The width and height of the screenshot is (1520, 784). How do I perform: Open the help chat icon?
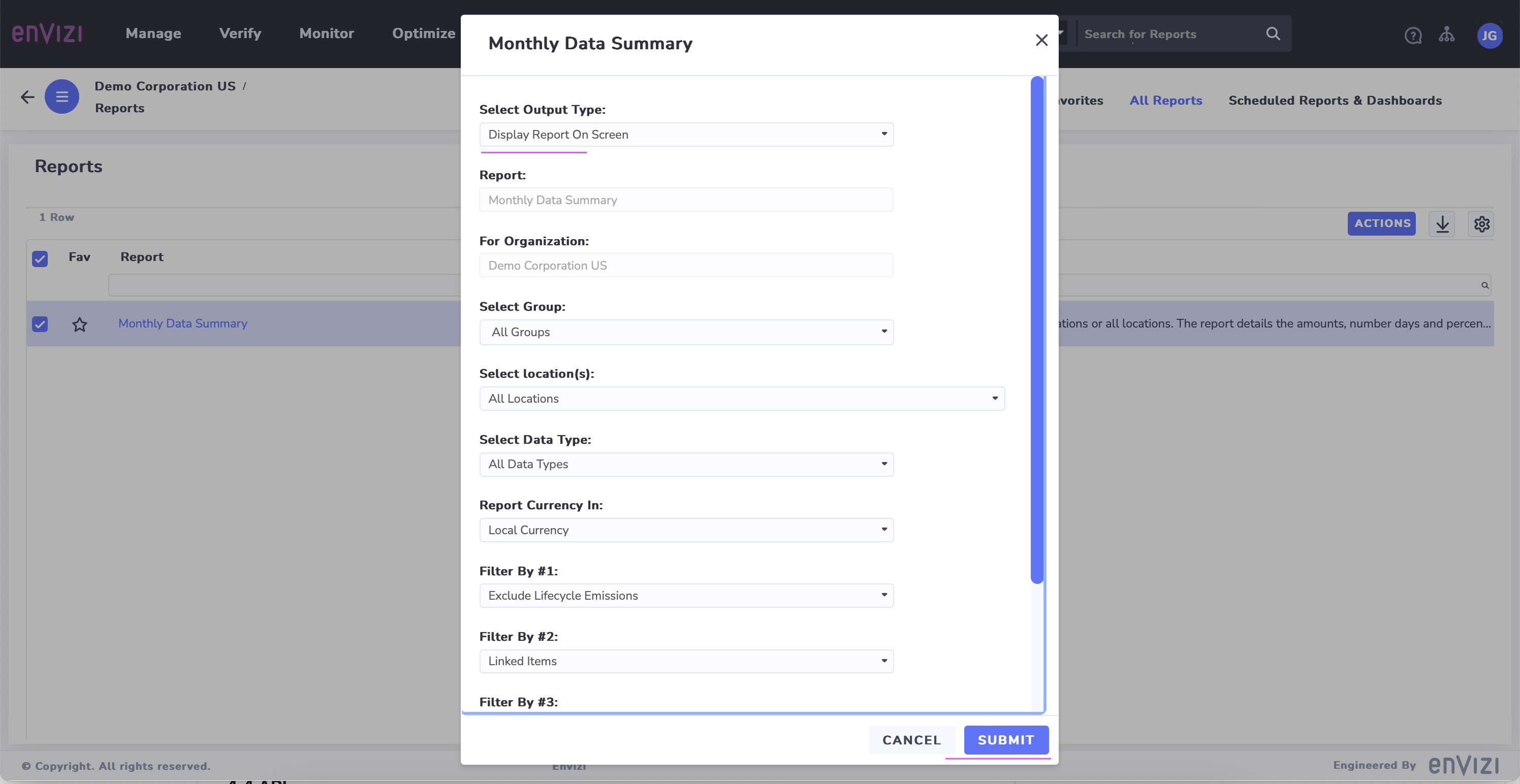point(1413,35)
